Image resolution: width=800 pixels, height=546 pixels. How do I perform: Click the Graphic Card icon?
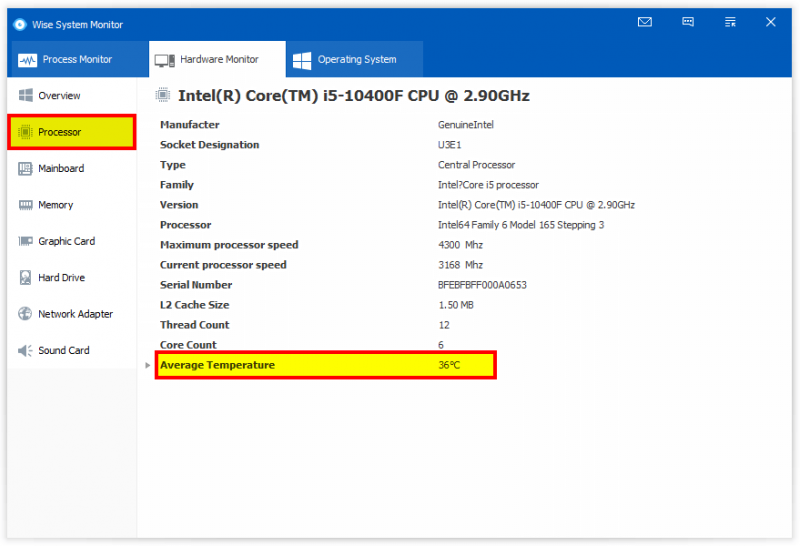click(x=25, y=241)
